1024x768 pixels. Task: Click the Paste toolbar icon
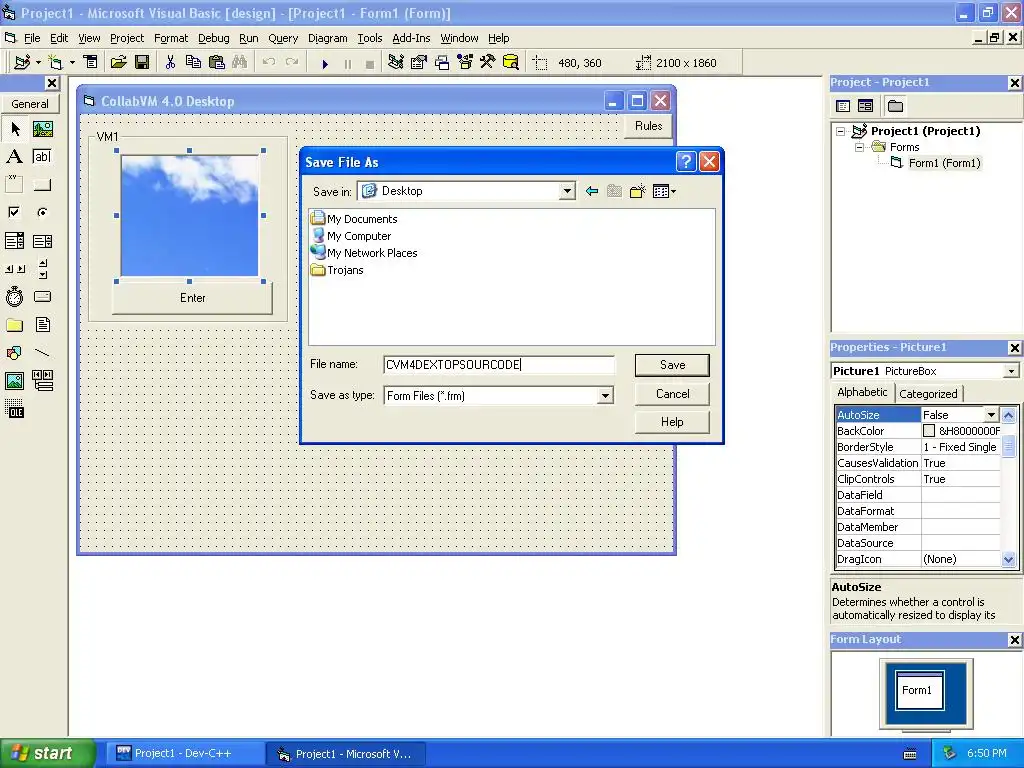click(217, 63)
